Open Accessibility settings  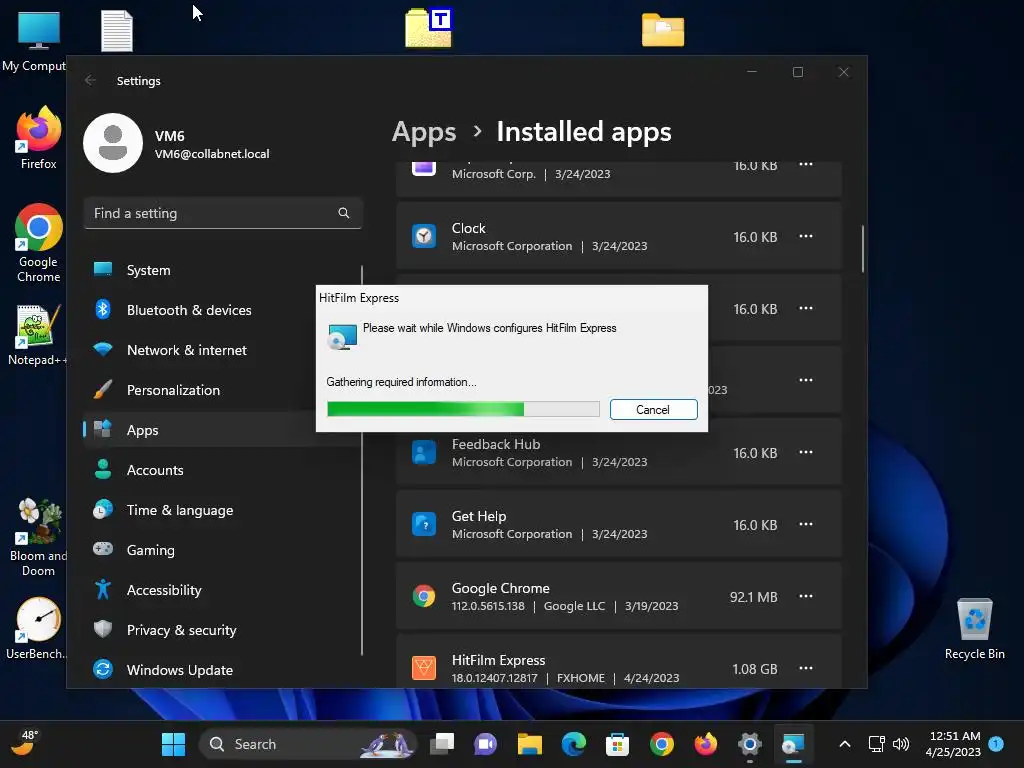pos(222,590)
